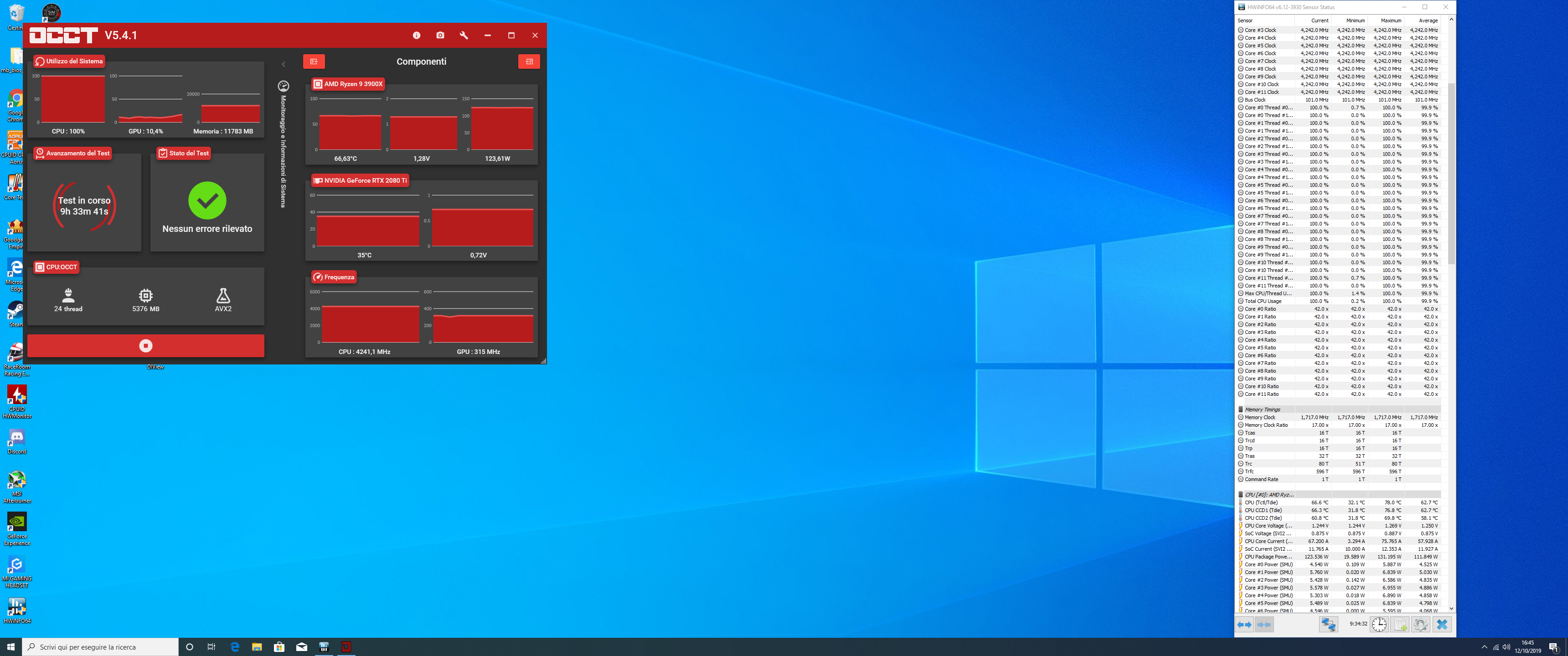Click the Minimum column header in HWiNFO
Viewport: 1568px width, 656px height.
(1350, 20)
